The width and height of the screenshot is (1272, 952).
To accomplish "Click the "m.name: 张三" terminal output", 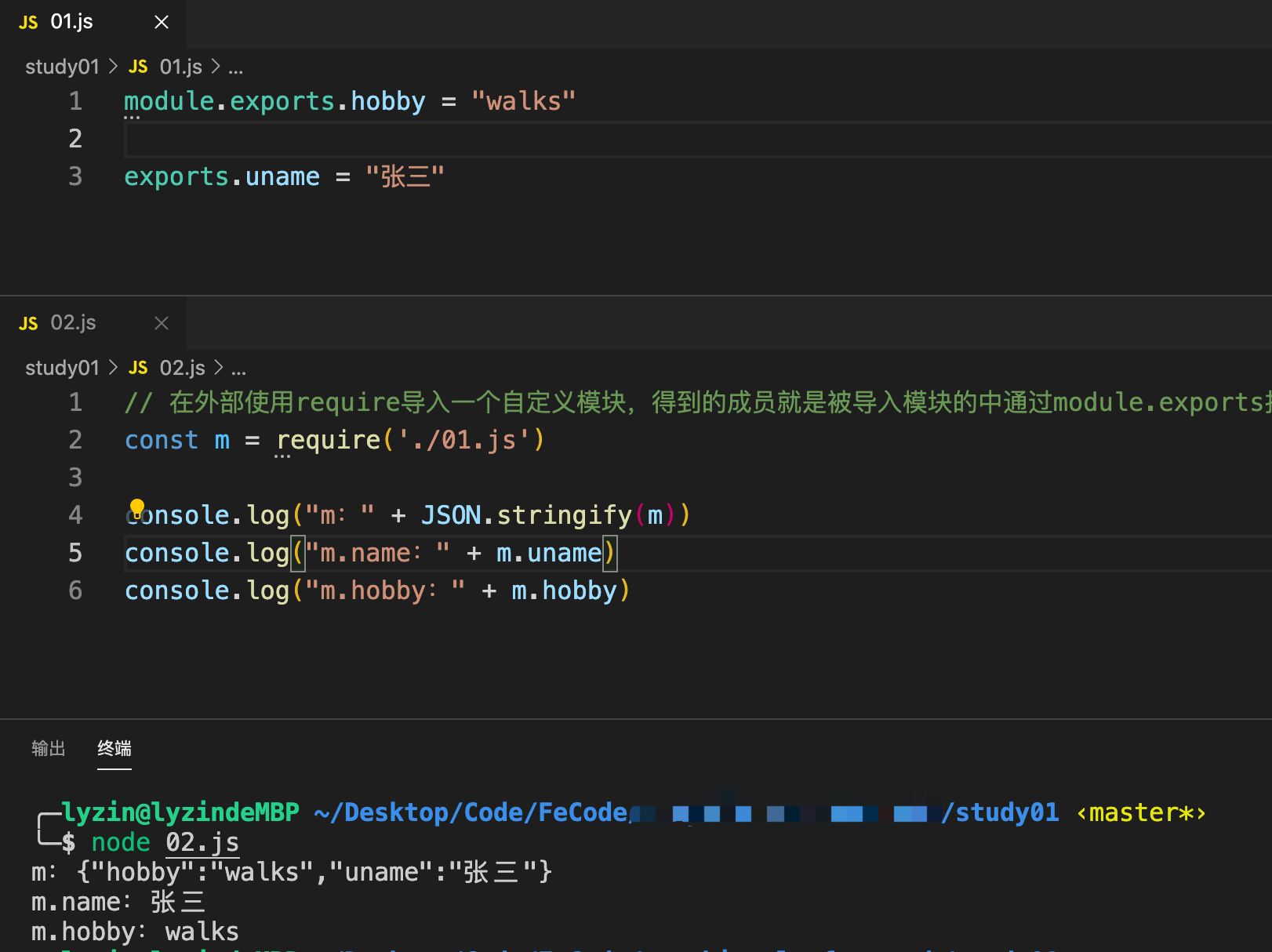I will (x=118, y=902).
